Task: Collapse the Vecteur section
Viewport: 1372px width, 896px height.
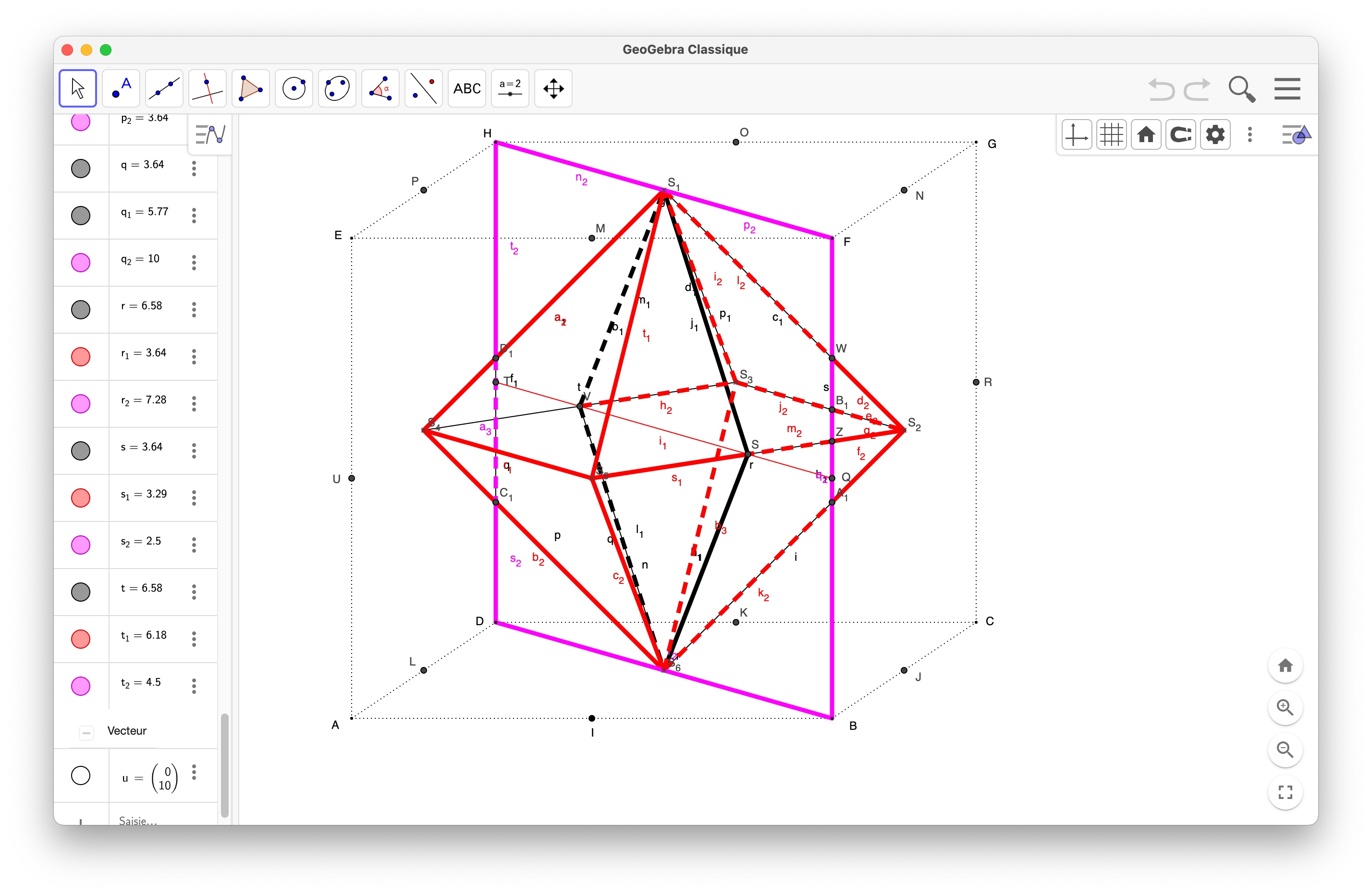Action: pyautogui.click(x=86, y=732)
